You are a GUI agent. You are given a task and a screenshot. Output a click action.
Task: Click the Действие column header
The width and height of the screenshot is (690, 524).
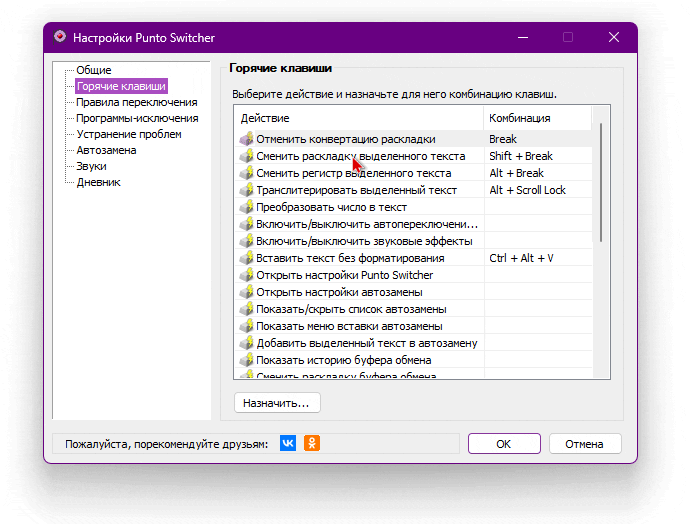359,118
